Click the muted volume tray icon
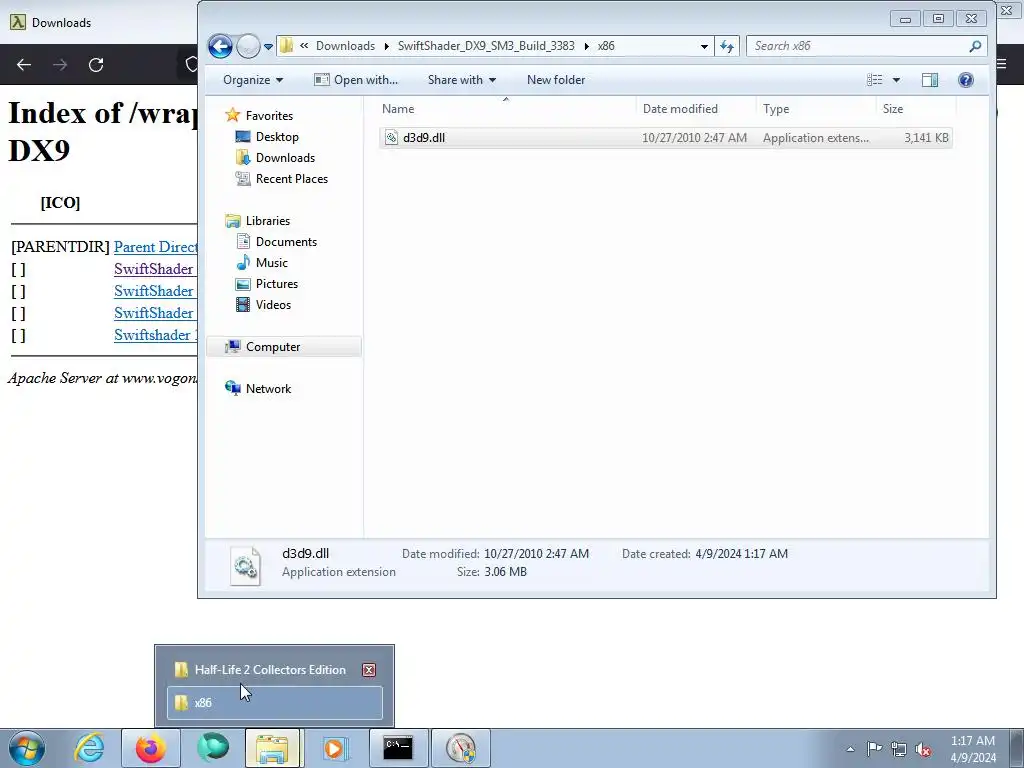1024x768 pixels. pos(923,749)
